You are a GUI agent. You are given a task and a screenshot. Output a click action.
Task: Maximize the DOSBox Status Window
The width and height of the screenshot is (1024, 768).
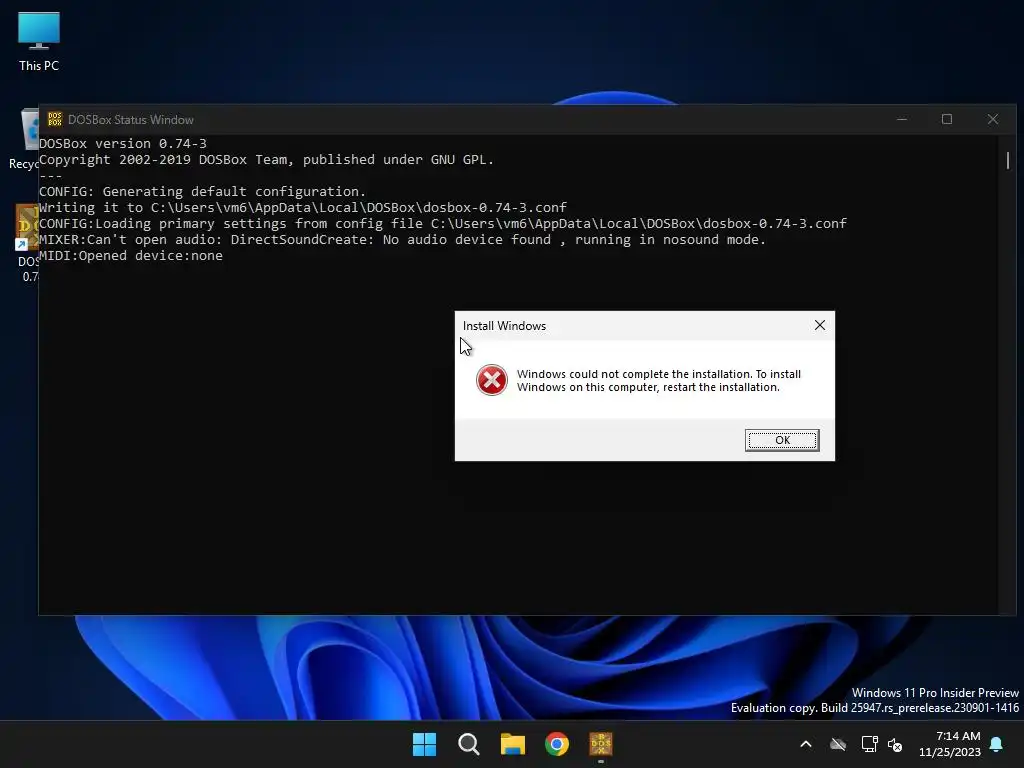click(947, 119)
